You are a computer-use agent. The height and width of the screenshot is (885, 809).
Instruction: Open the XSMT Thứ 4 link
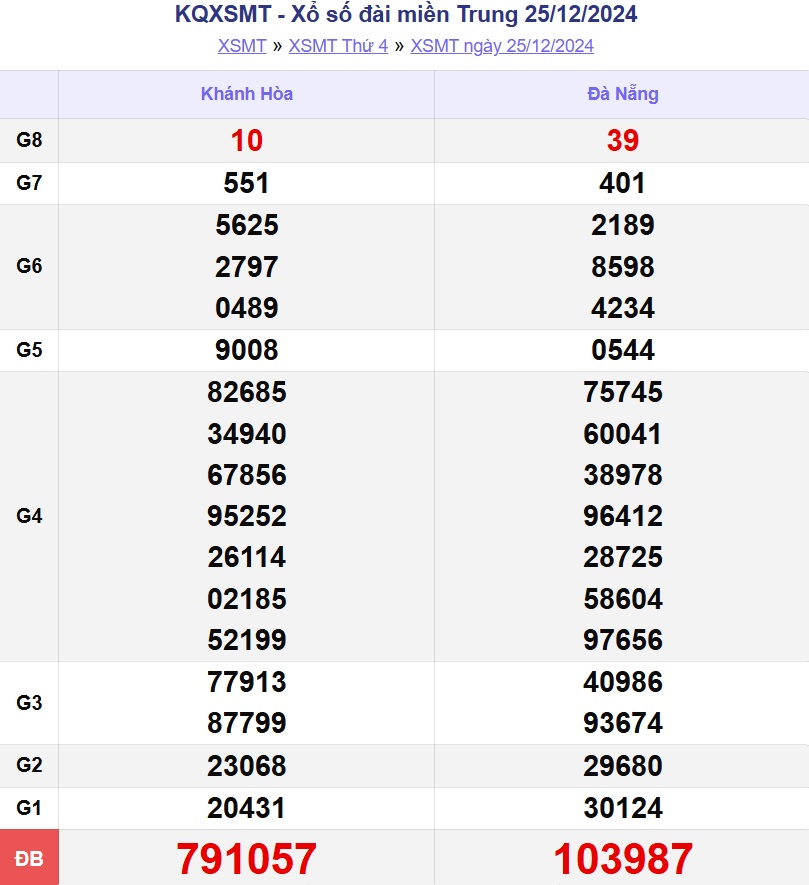338,46
